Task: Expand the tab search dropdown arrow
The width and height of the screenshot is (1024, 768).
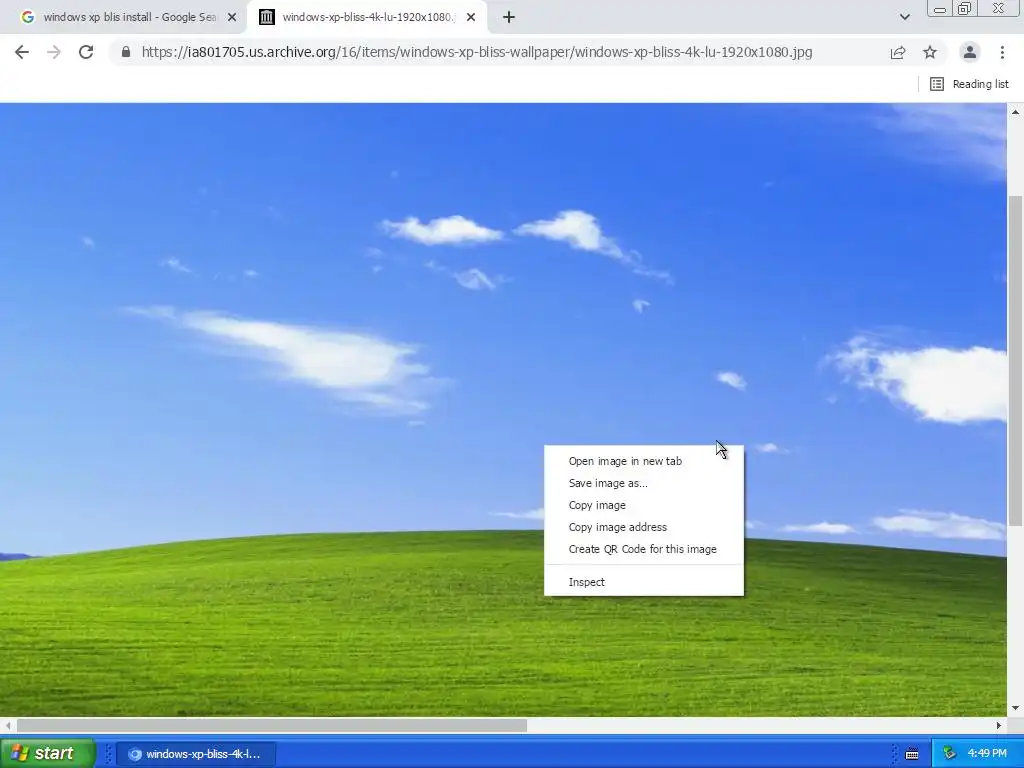Action: click(x=904, y=18)
